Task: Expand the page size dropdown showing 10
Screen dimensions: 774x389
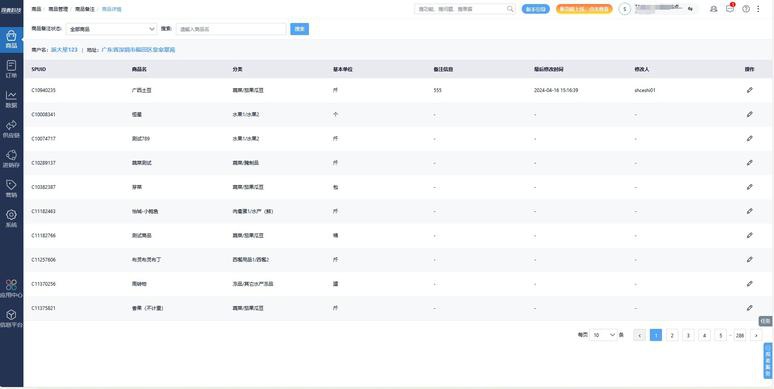Action: (604, 335)
